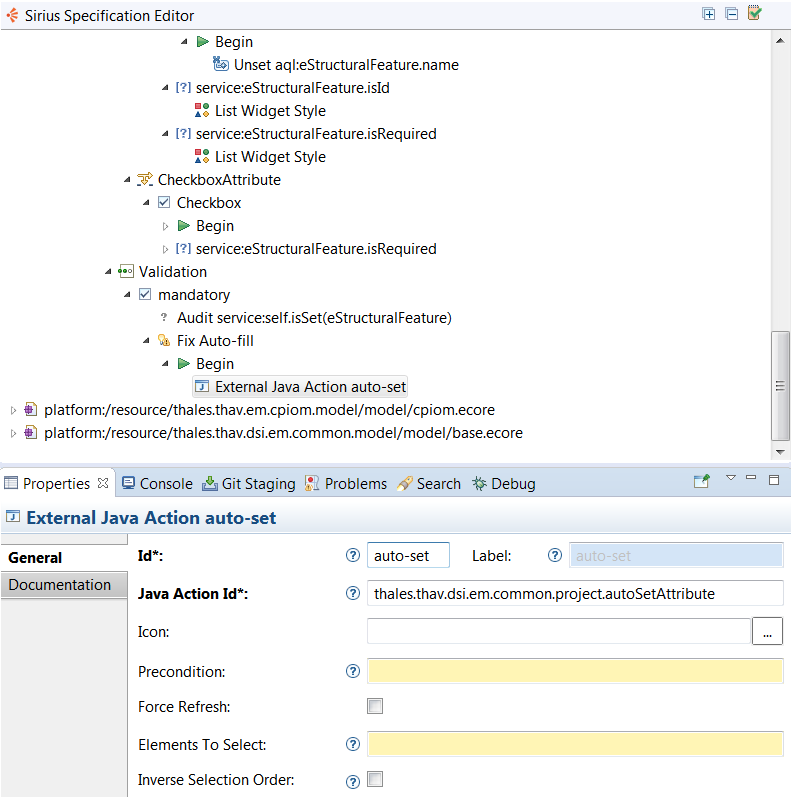Click the vertical scrollbar thumb of tree
Image resolution: width=791 pixels, height=797 pixels.
pyautogui.click(x=780, y=386)
